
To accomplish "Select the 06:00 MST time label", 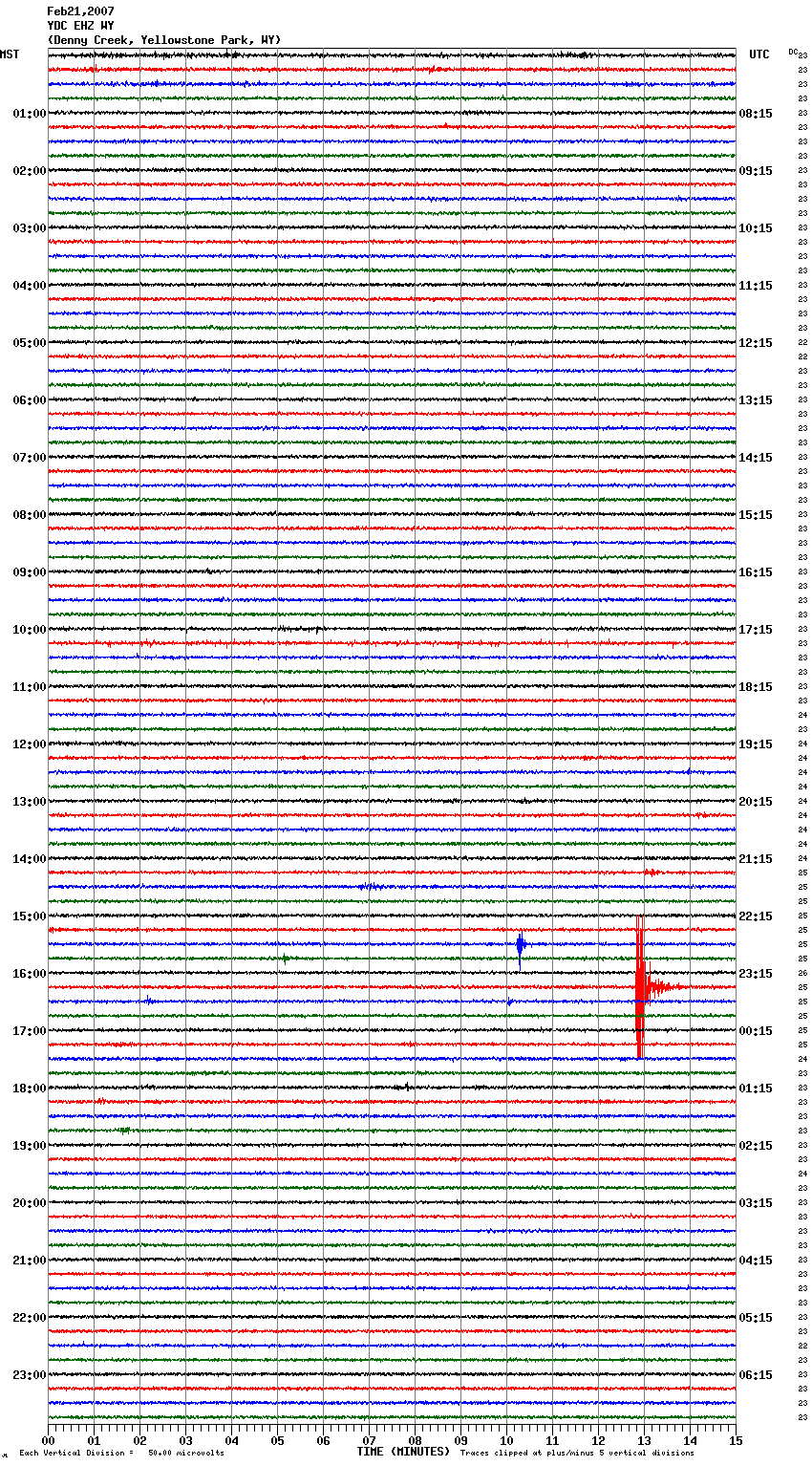I will (x=29, y=400).
